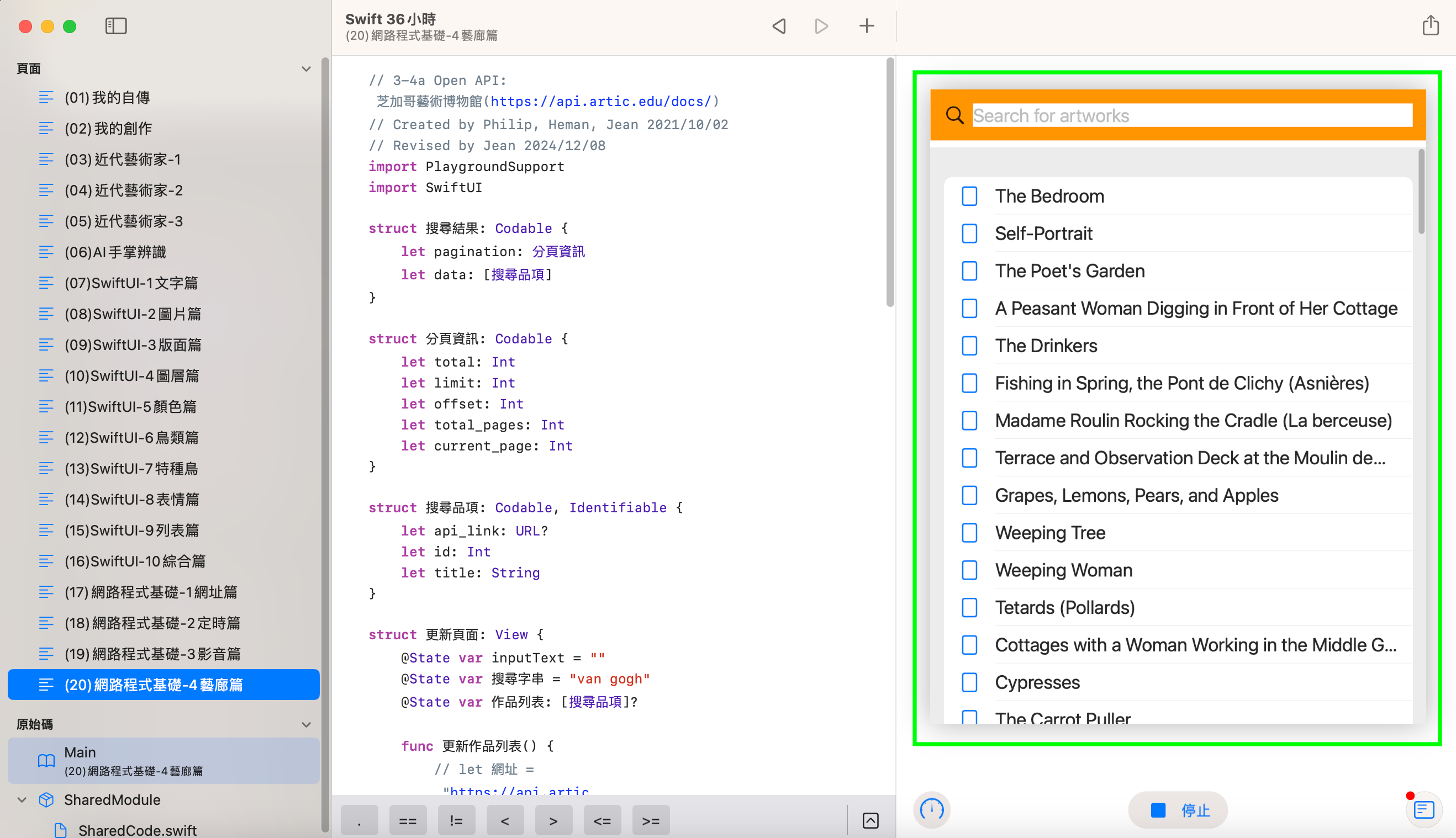The height and width of the screenshot is (838, 1456).
Task: Toggle the Cypresses checkbox
Action: (969, 683)
